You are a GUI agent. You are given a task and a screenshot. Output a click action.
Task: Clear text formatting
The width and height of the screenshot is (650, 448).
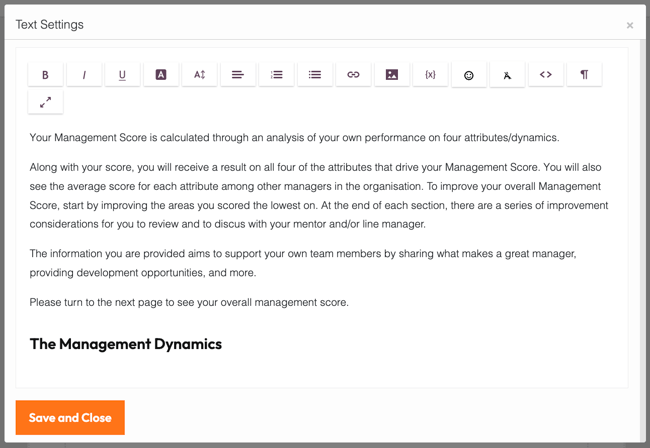507,75
